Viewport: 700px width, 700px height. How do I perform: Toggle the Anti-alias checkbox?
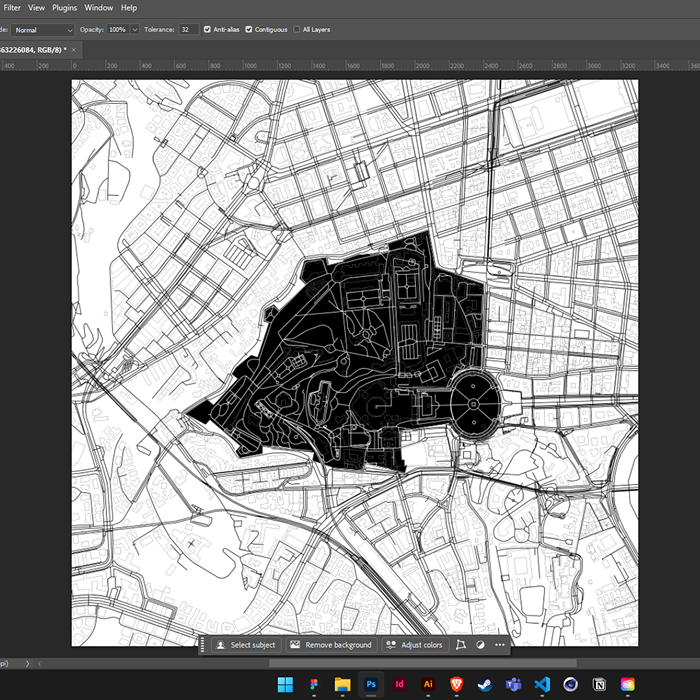(x=208, y=30)
